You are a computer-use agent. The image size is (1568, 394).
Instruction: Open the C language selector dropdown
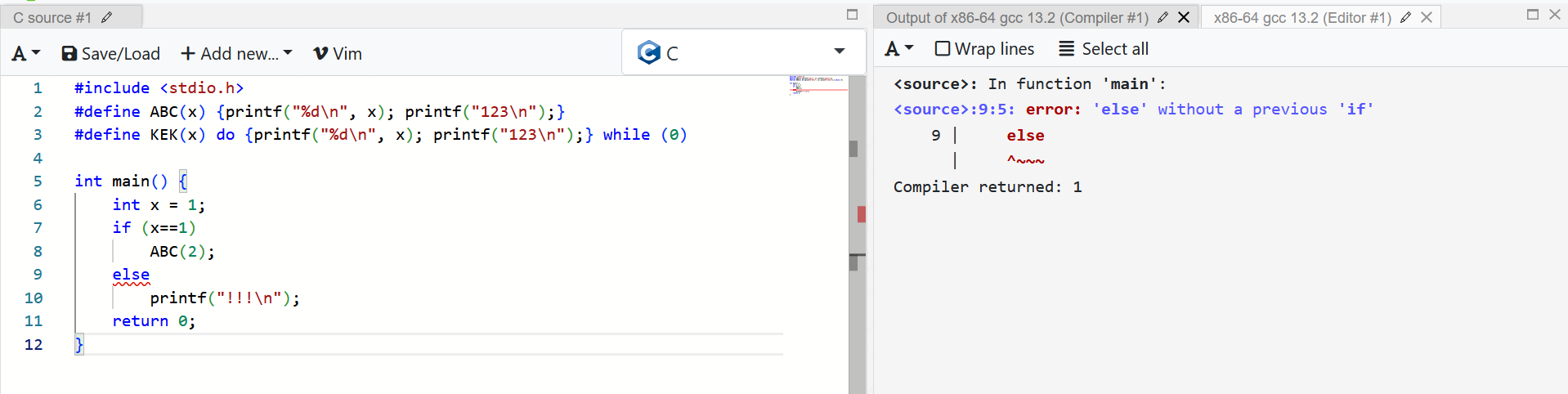click(743, 52)
